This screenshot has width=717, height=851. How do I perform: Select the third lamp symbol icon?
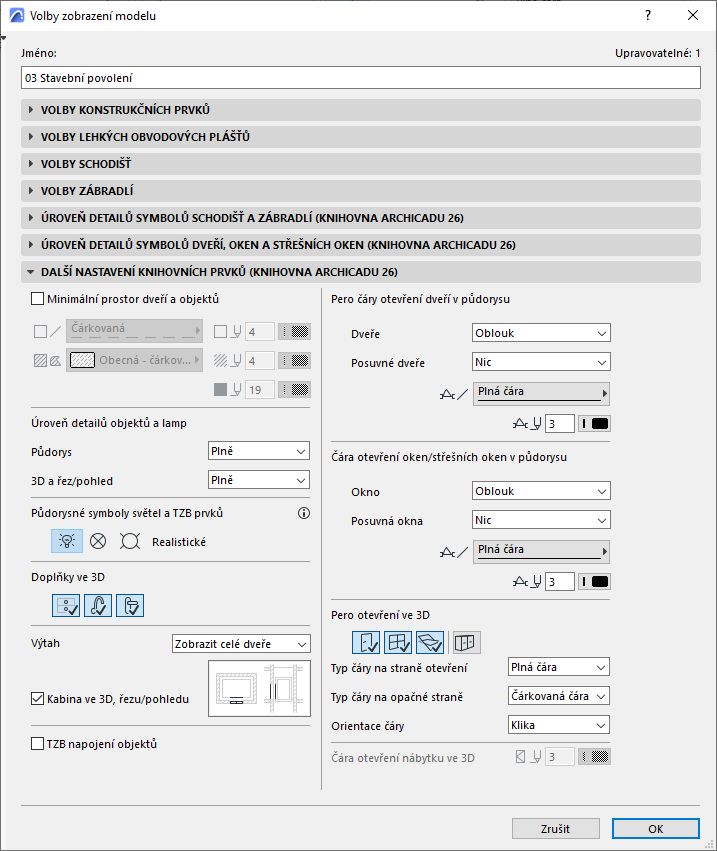click(x=130, y=541)
